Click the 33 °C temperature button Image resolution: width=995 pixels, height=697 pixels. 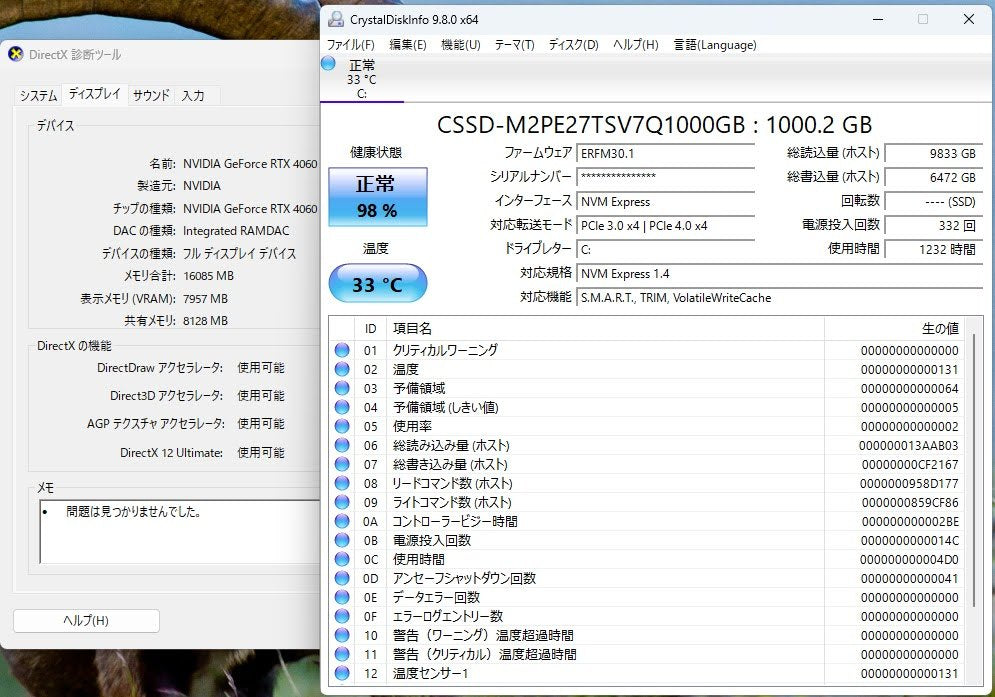[378, 284]
